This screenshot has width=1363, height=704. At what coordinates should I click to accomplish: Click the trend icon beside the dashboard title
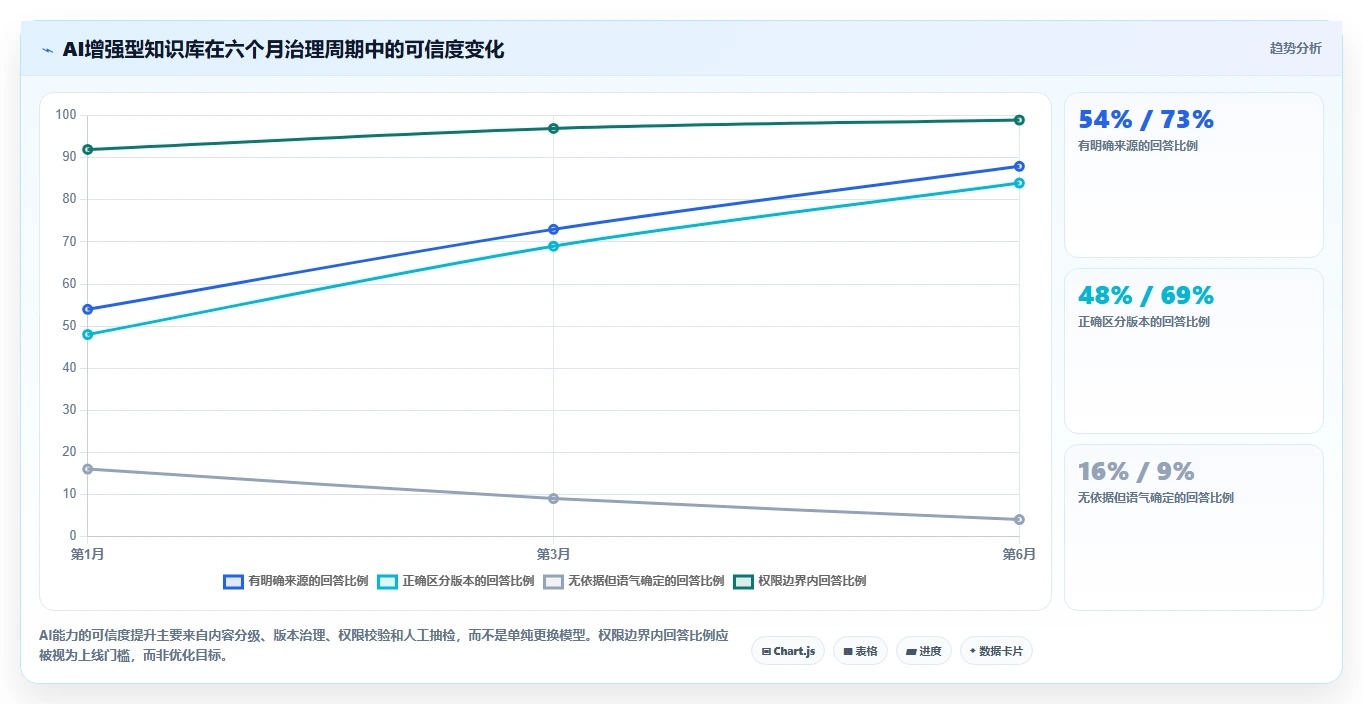tap(47, 50)
